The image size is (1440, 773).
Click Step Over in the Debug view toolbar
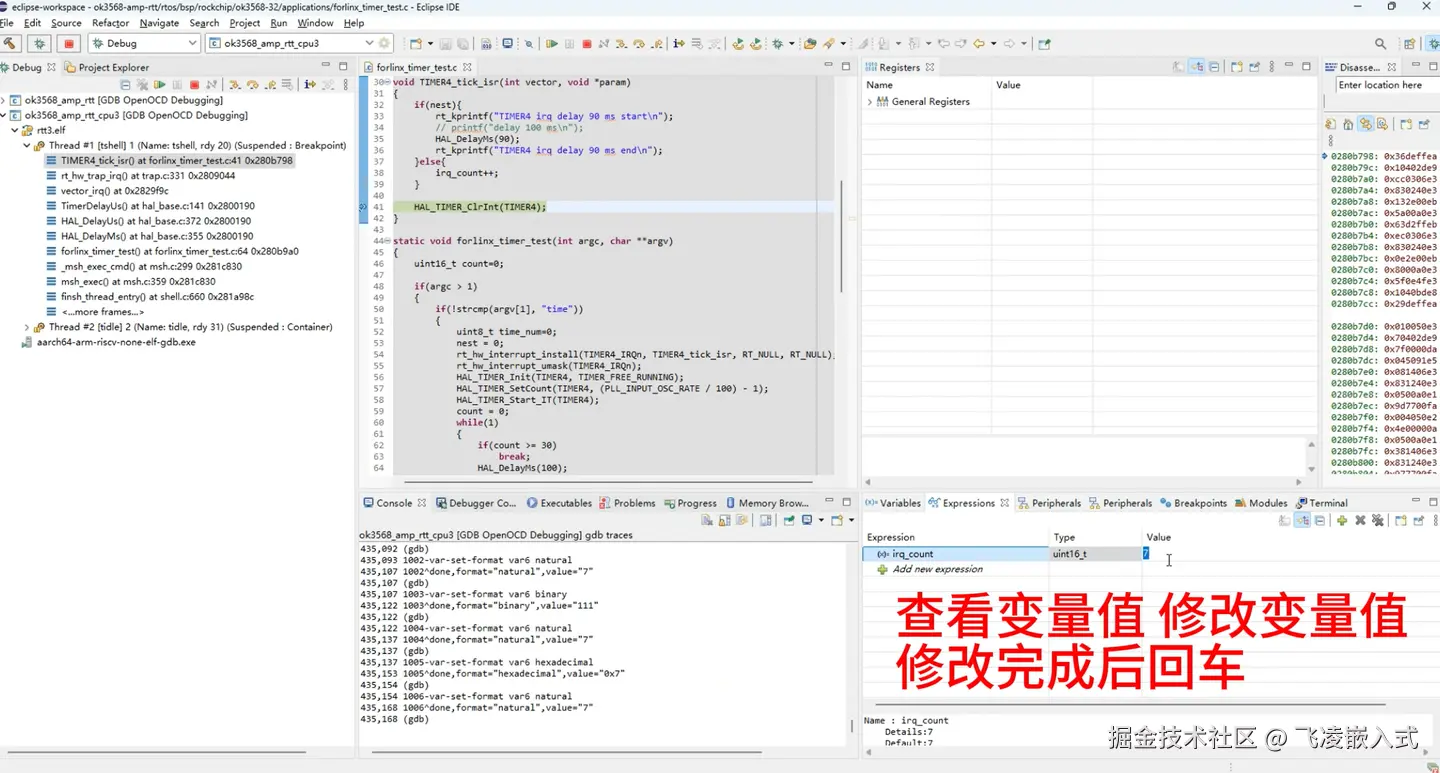pos(252,85)
